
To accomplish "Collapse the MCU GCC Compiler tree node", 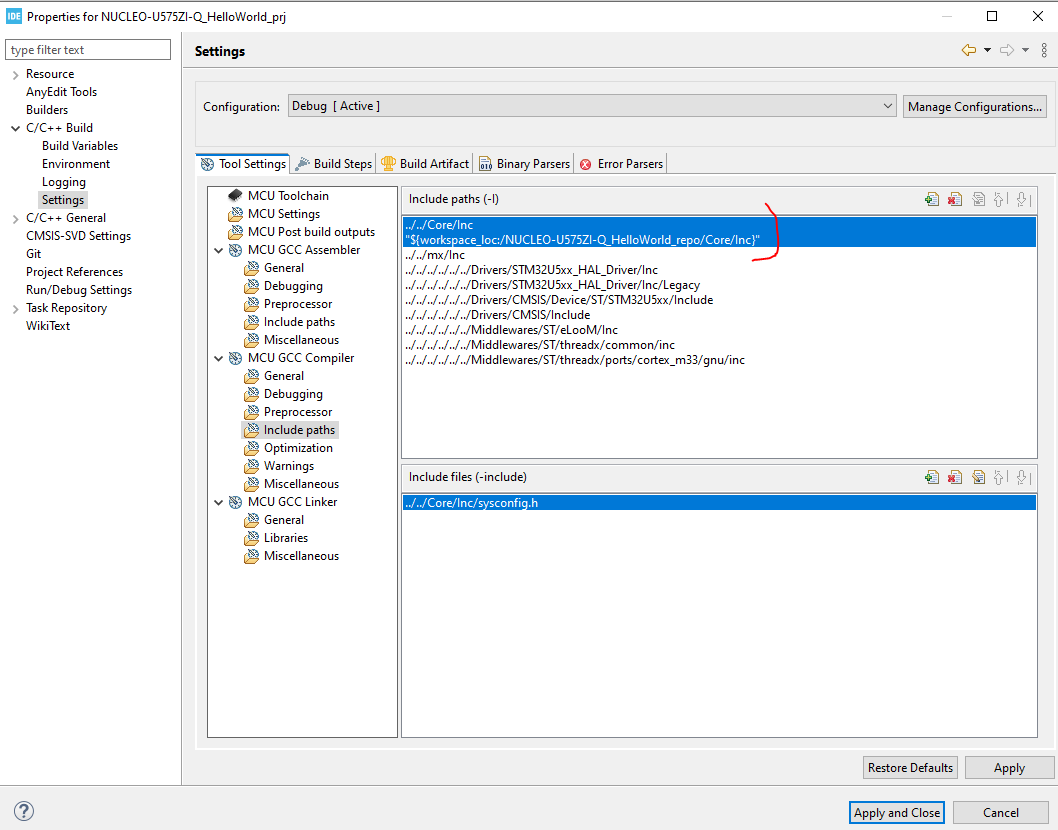I will 219,357.
